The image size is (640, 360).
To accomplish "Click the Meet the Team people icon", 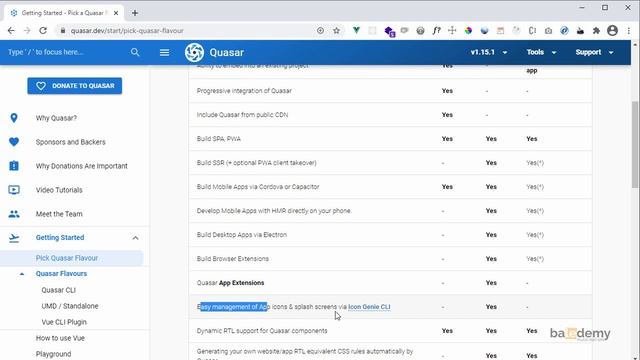I will tap(14, 214).
